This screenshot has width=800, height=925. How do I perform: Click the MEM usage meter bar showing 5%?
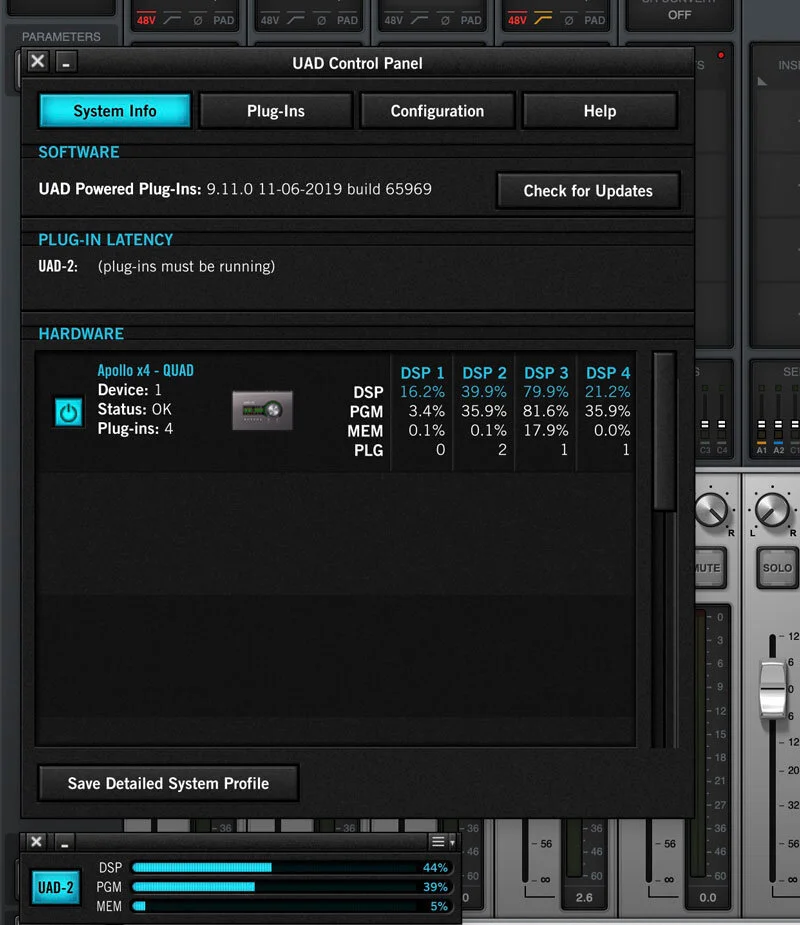click(x=292, y=906)
